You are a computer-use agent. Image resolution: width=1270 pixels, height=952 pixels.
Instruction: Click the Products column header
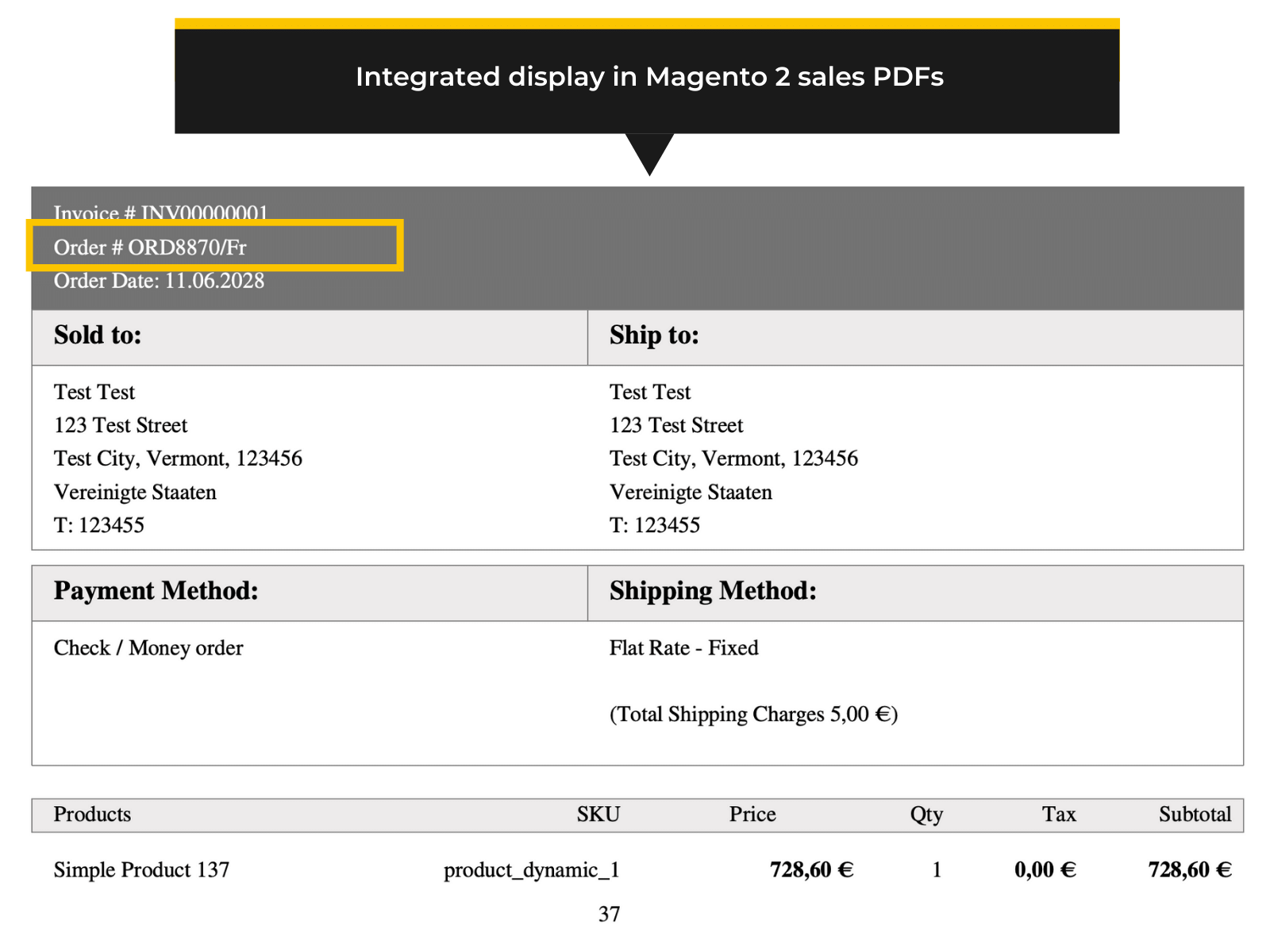(x=91, y=814)
